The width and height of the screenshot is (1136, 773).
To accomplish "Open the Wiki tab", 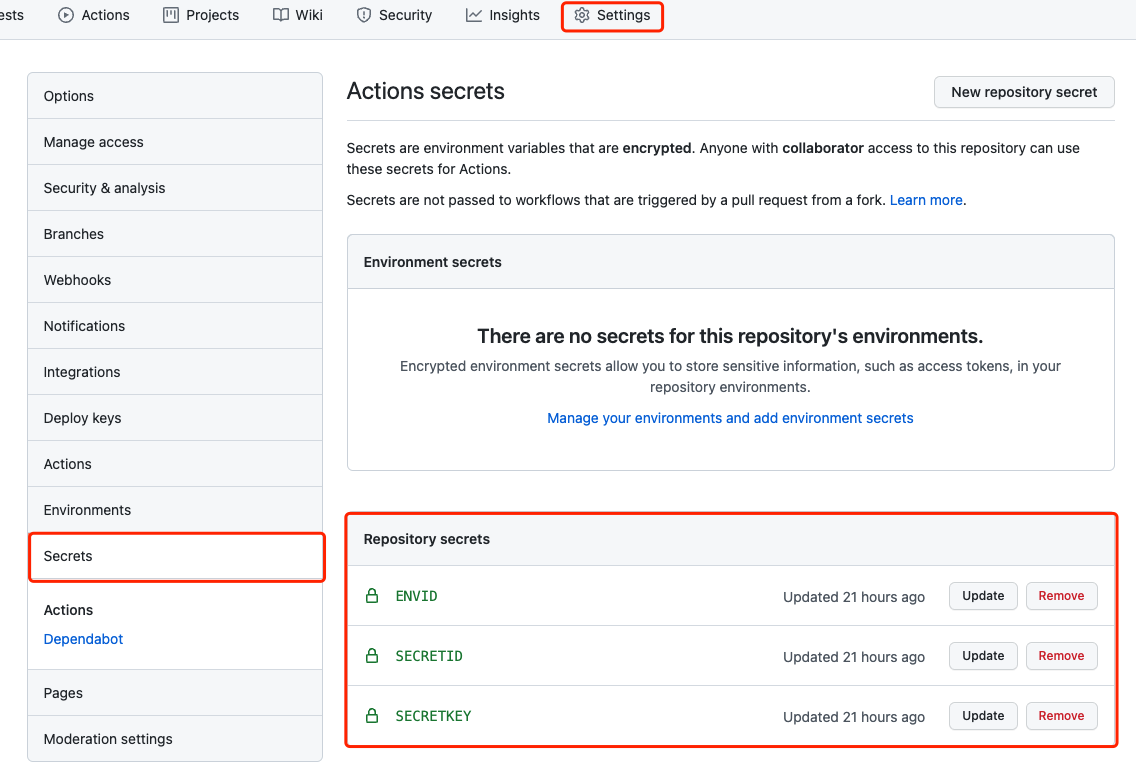I will pos(298,15).
